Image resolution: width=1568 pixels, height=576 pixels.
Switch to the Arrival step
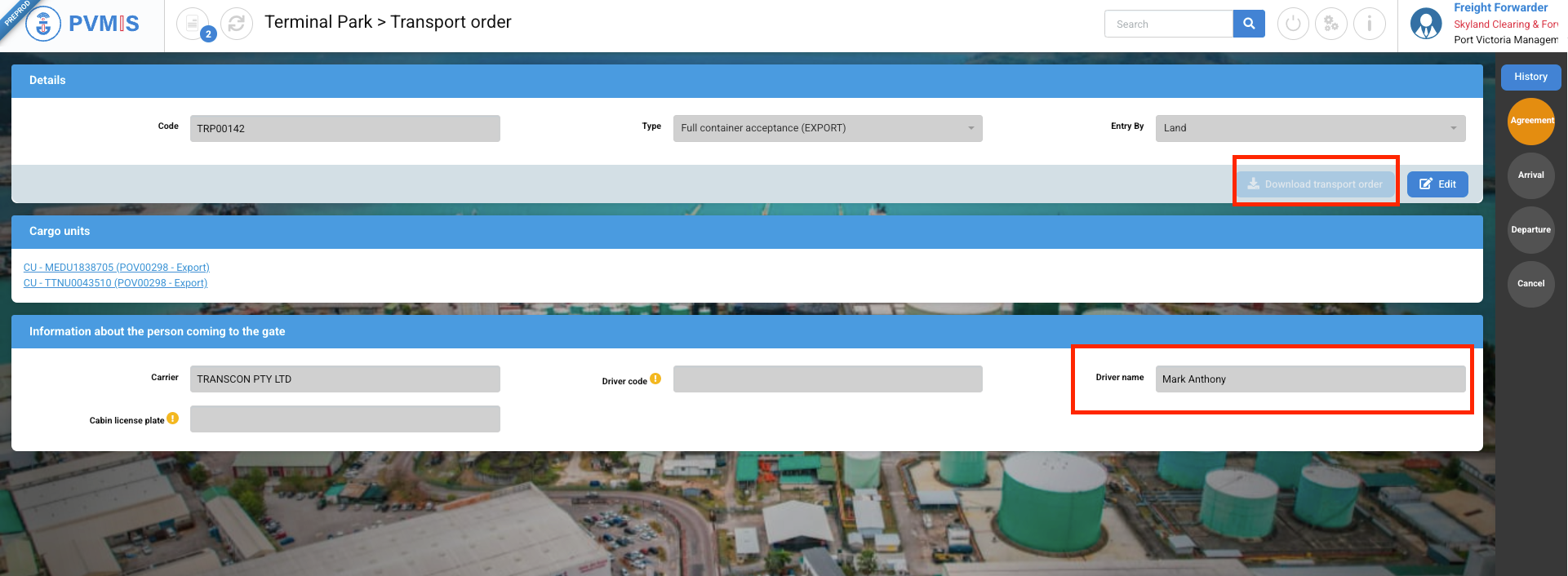pyautogui.click(x=1531, y=175)
